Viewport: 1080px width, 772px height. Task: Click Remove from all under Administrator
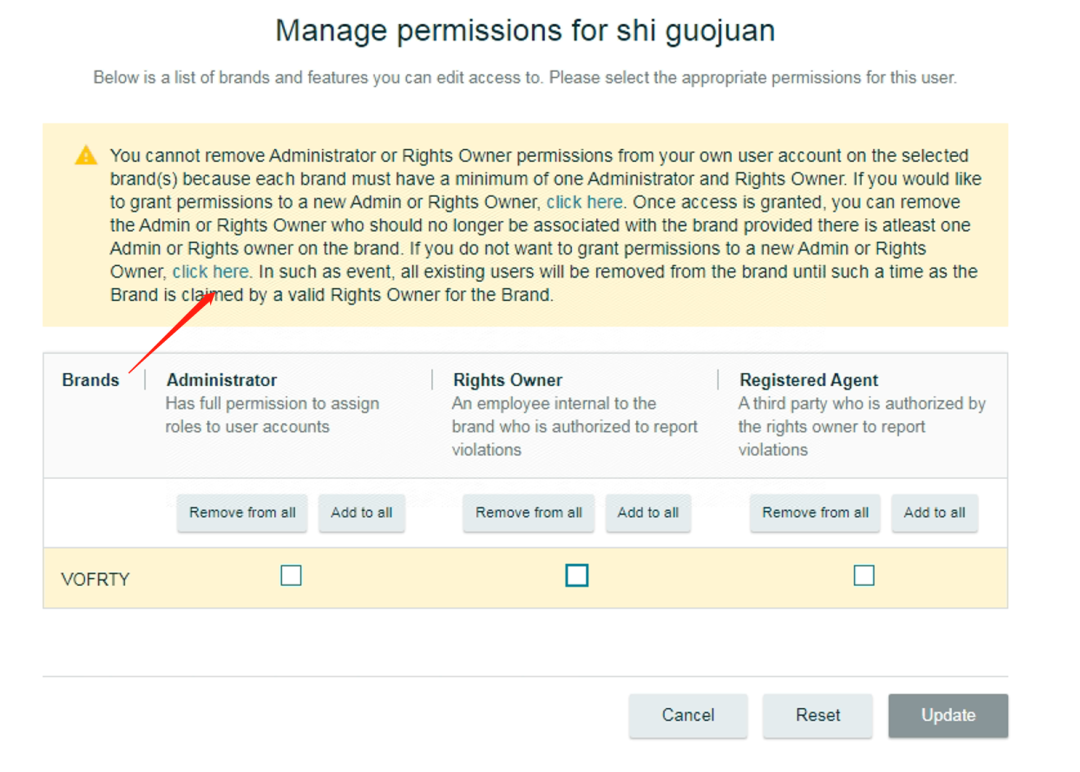(x=242, y=512)
